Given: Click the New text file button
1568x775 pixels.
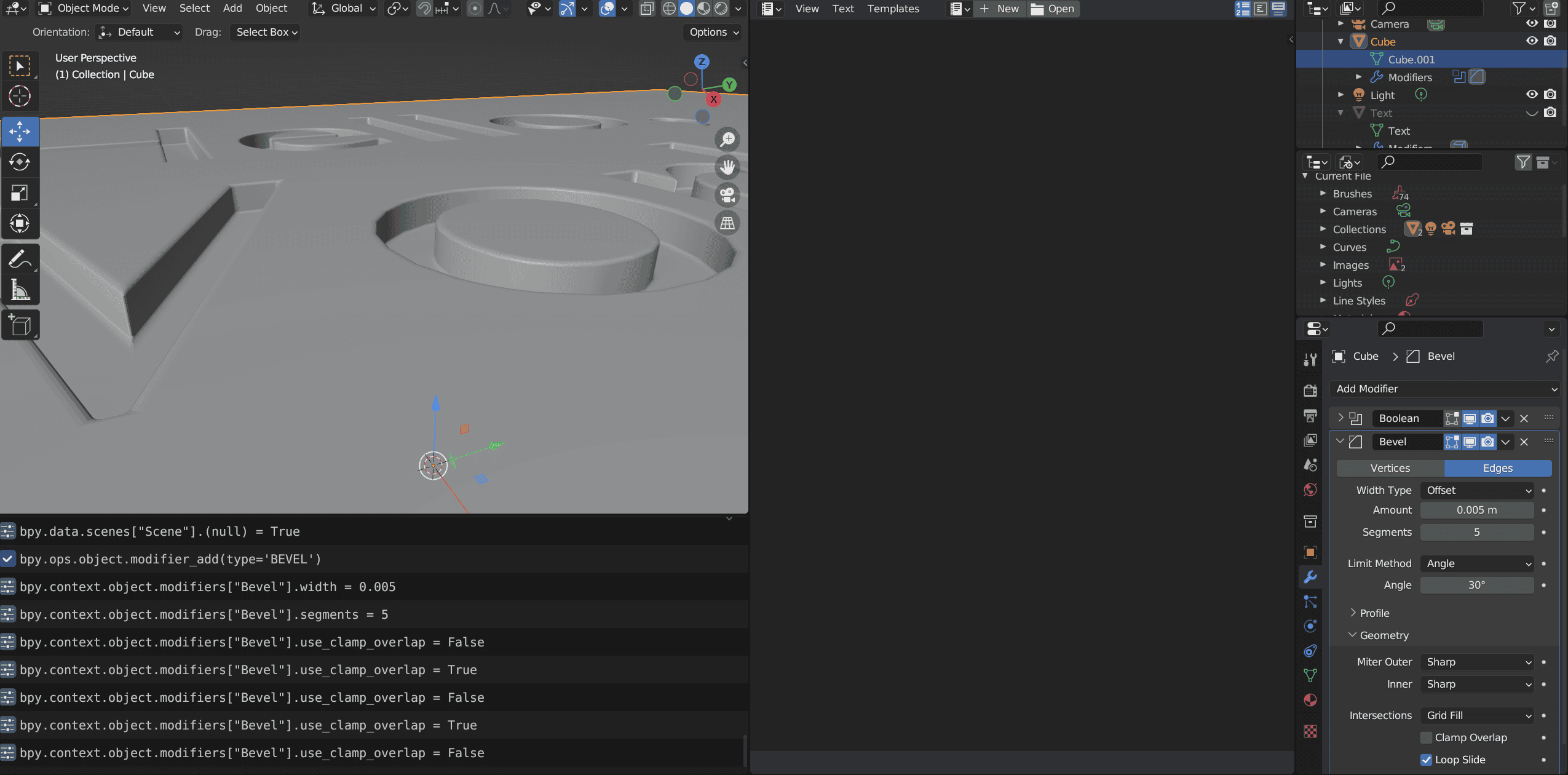Looking at the screenshot, I should coord(1000,9).
